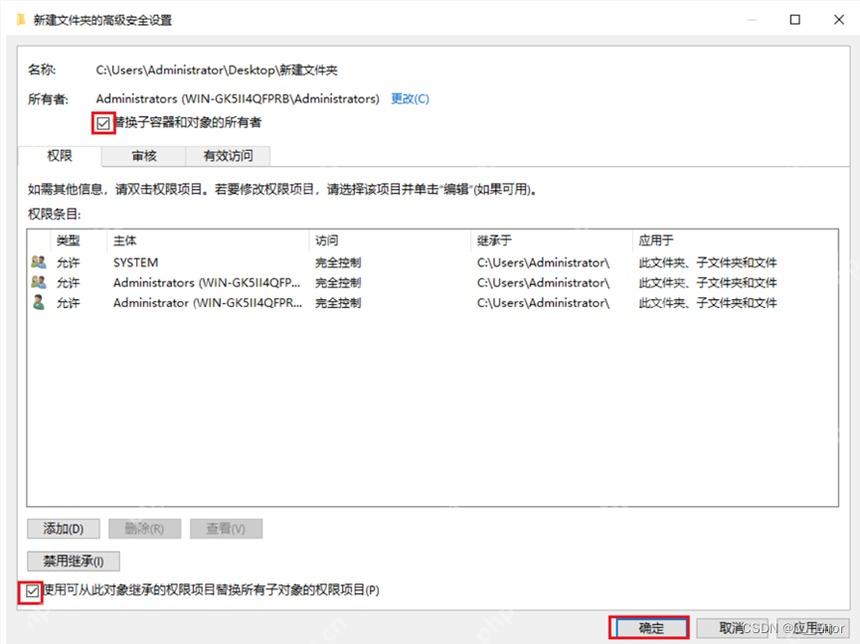Click 应用于 value in the Administrator row
The height and width of the screenshot is (644, 860).
(x=708, y=303)
